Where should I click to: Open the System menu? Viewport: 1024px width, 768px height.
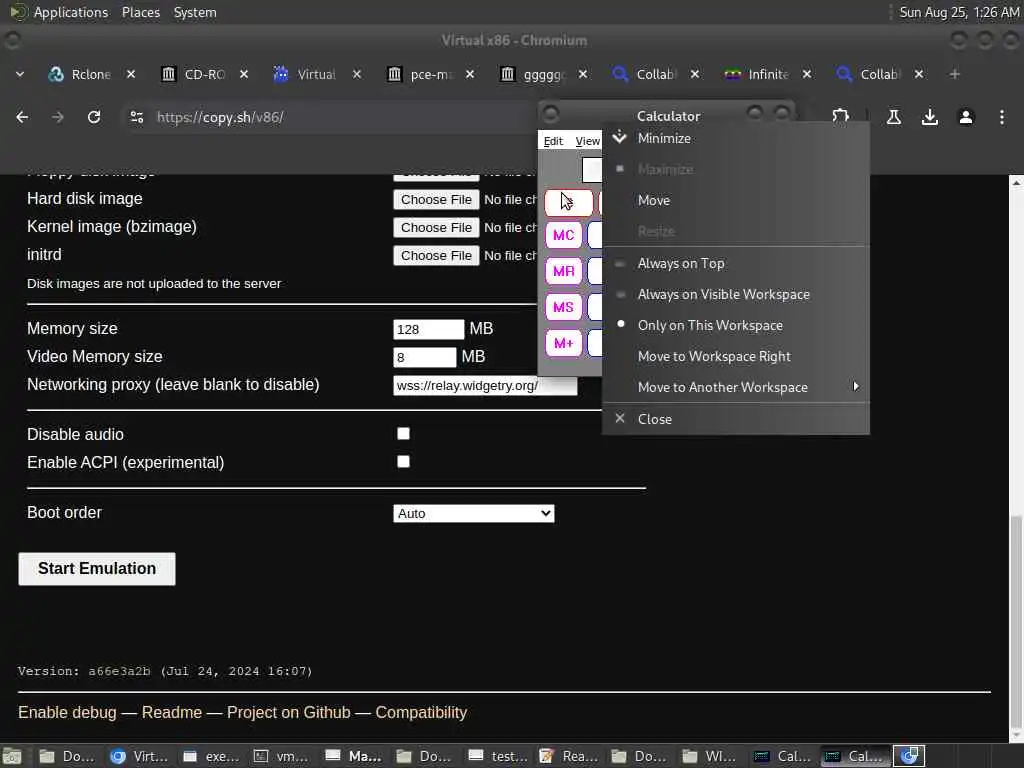click(x=195, y=12)
